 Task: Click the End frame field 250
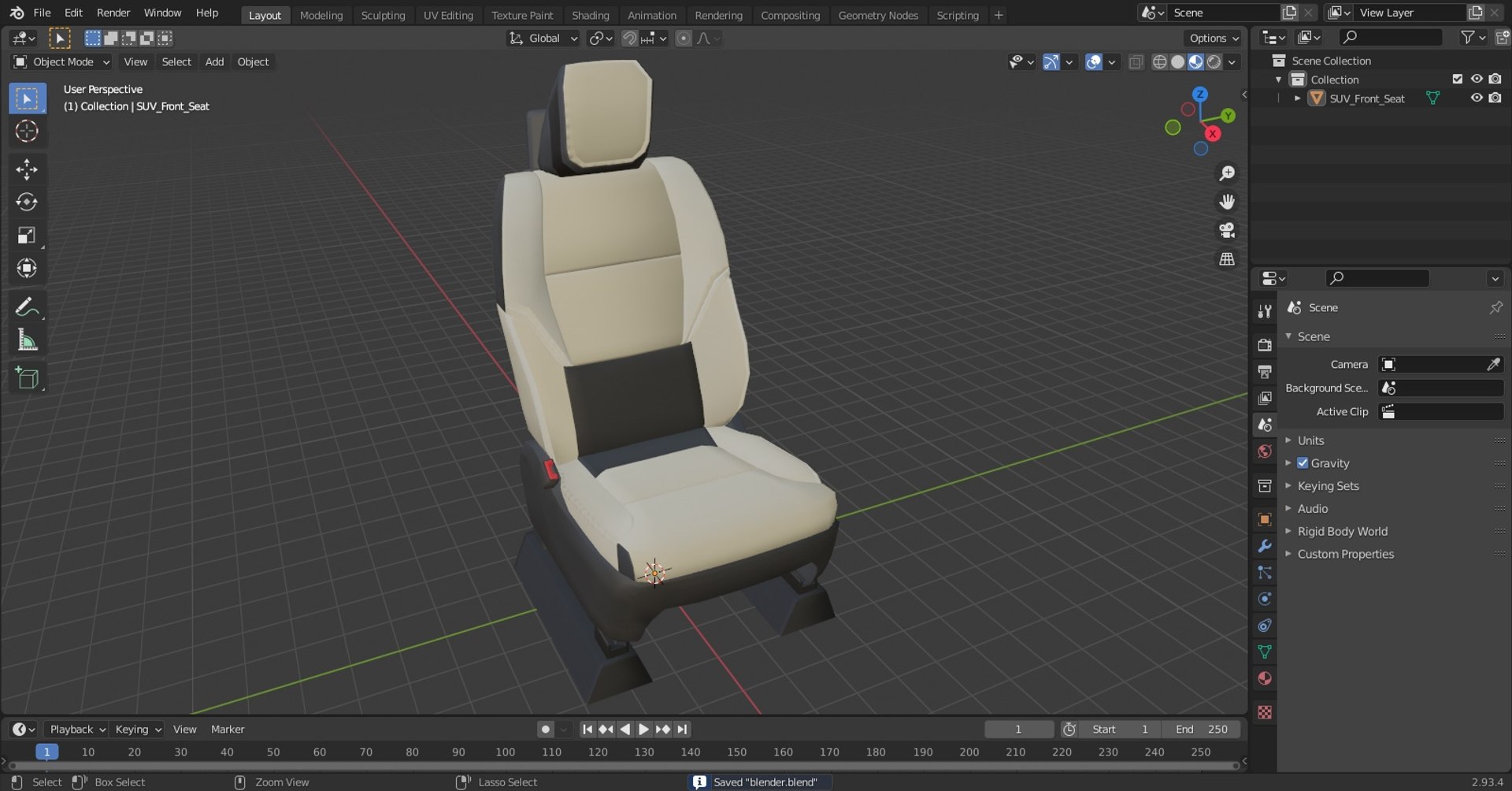[1202, 730]
